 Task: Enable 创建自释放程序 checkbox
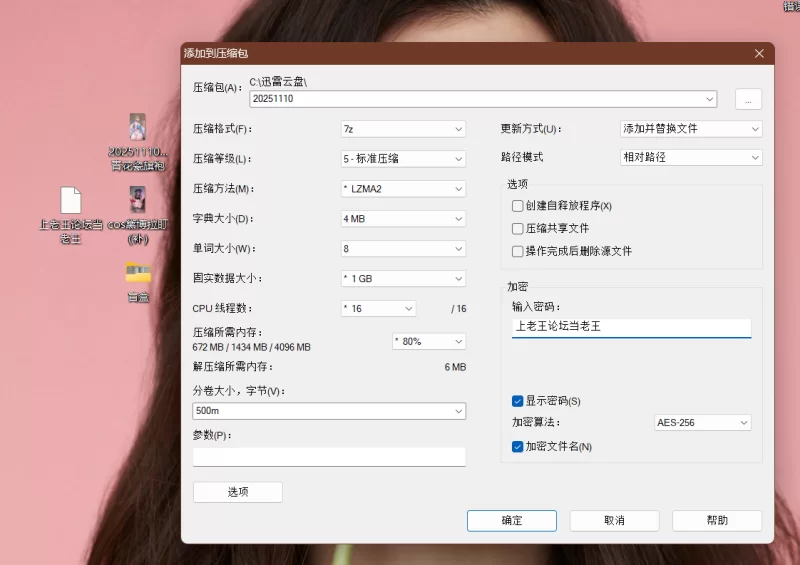(x=518, y=206)
